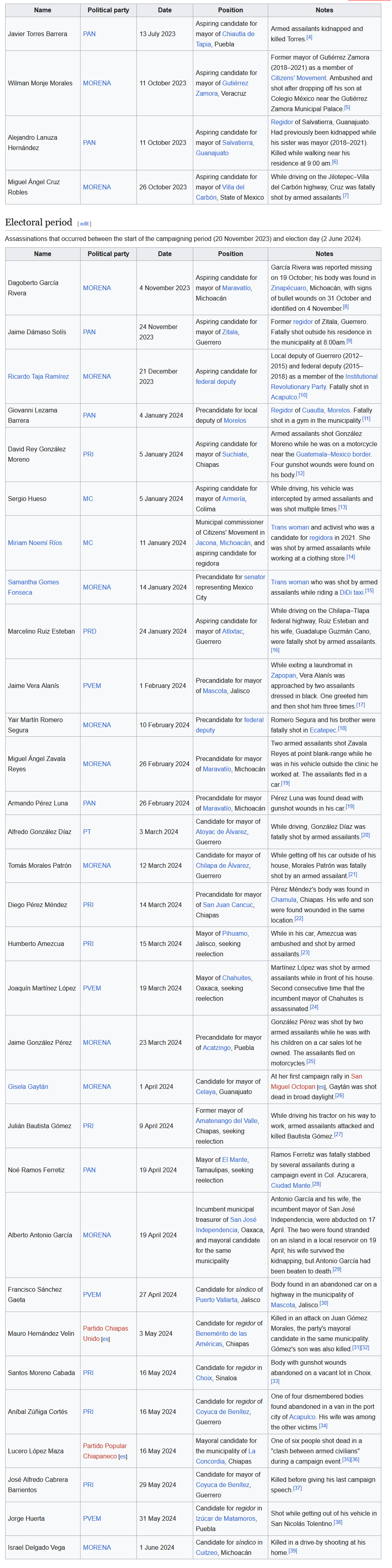Open the Celaya link
Viewport: 392px width, 1568px height.
(x=206, y=1092)
